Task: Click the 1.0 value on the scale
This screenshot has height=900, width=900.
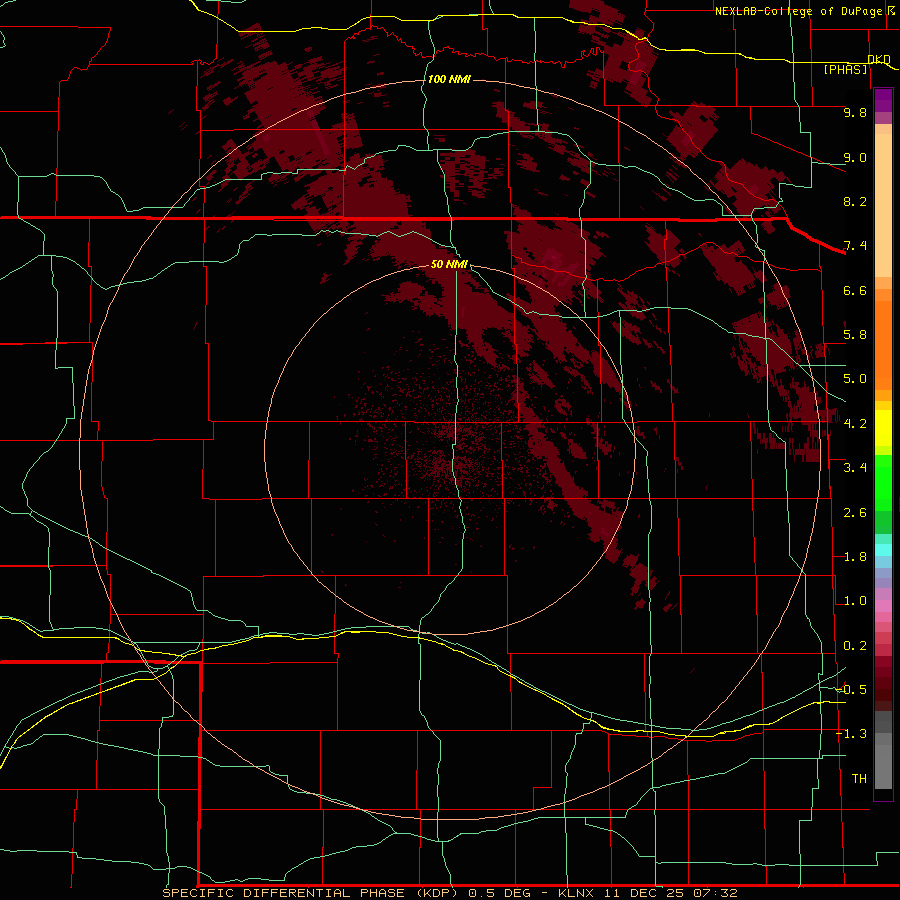Action: pyautogui.click(x=855, y=601)
